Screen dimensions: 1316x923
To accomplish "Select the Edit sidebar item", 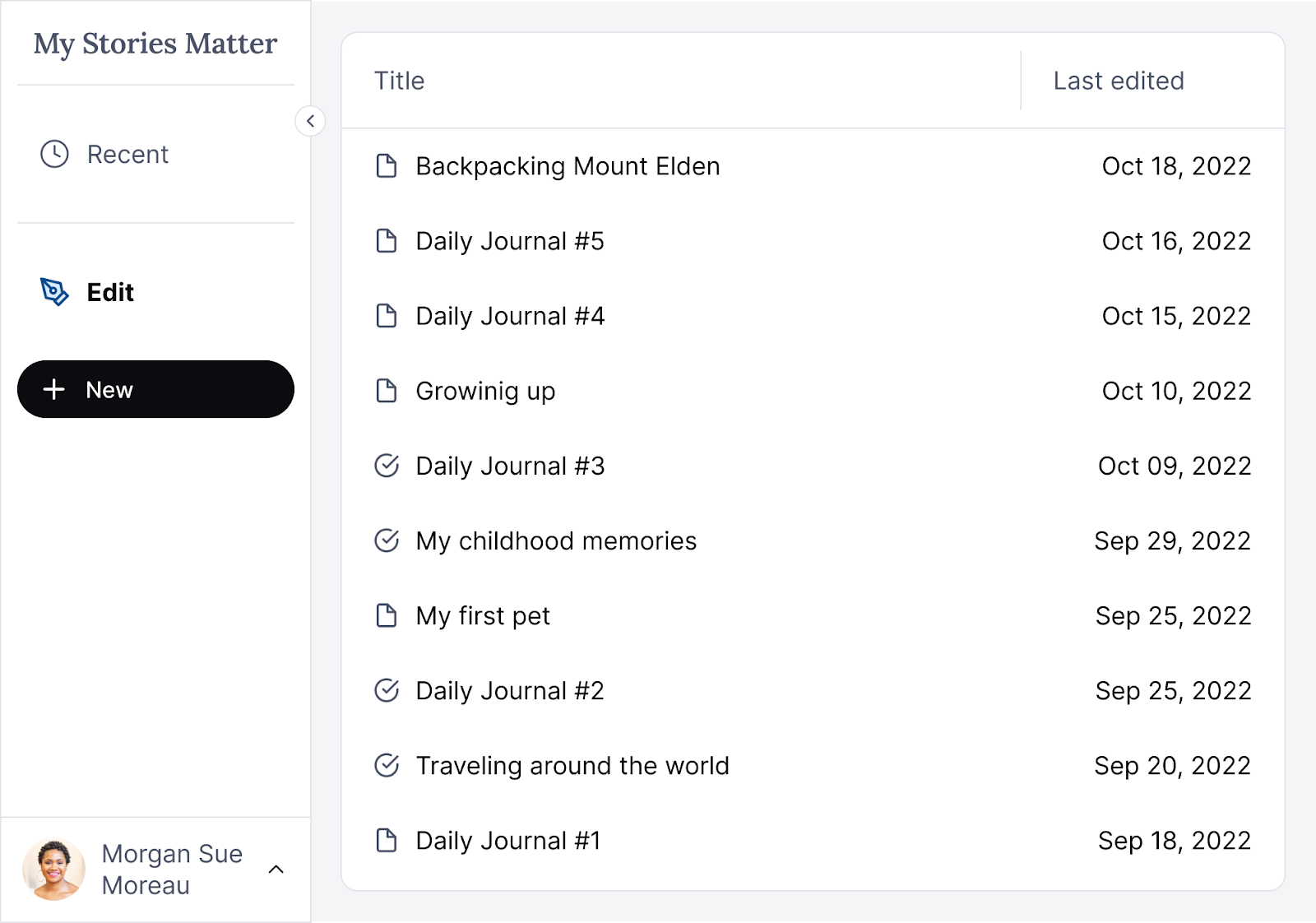I will pos(110,293).
